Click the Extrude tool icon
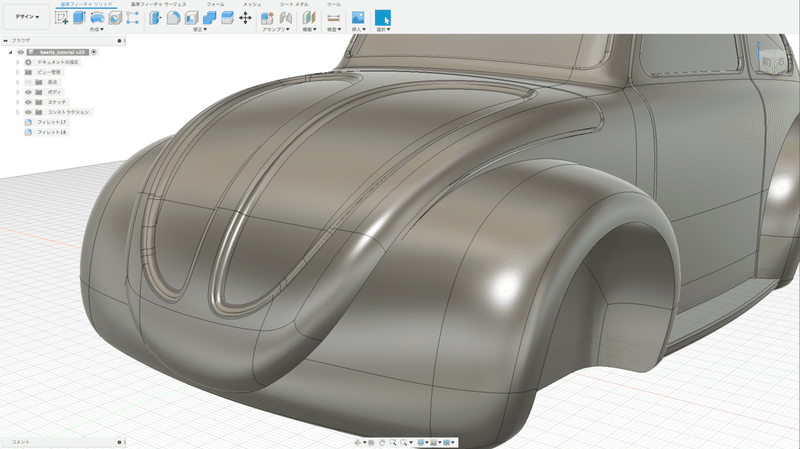 click(x=80, y=18)
